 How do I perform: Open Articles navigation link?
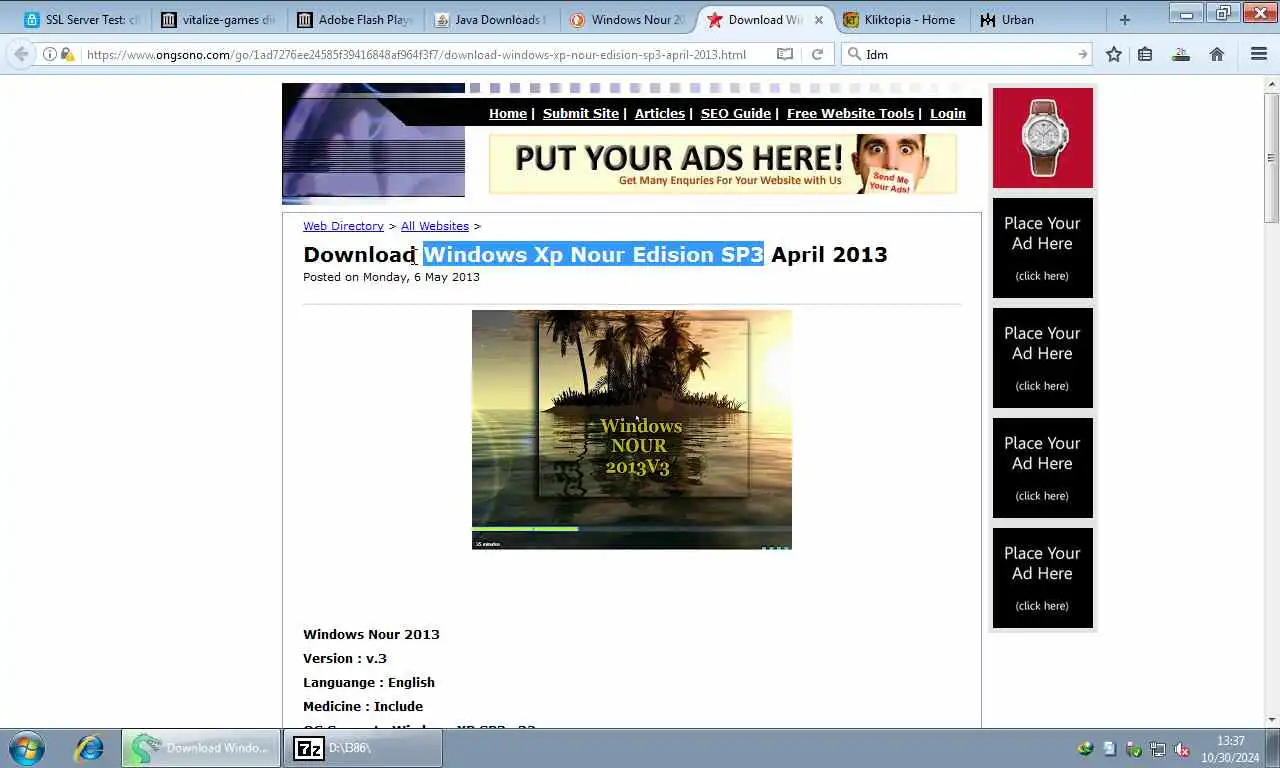click(x=660, y=113)
